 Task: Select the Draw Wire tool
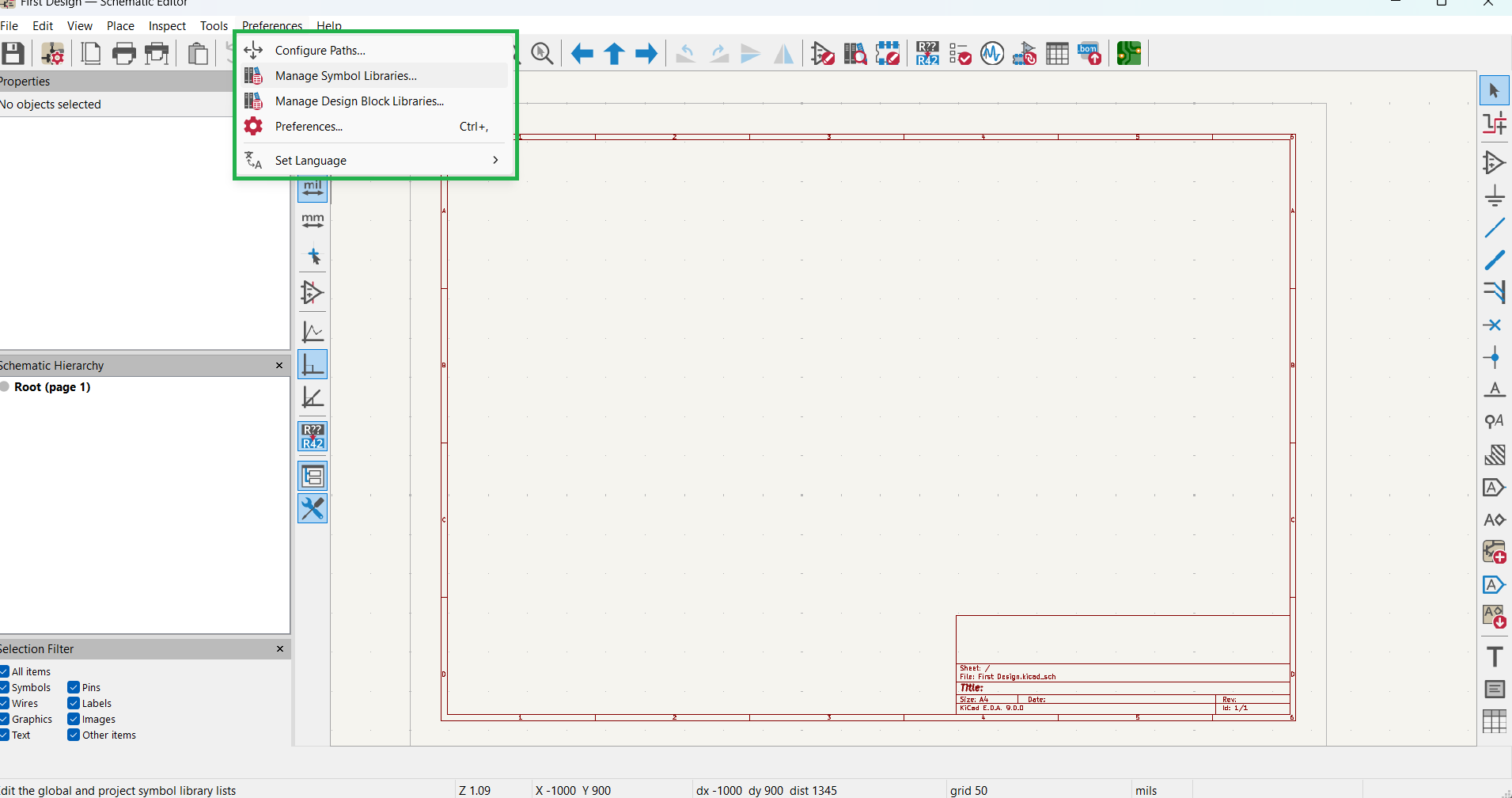(x=1495, y=228)
